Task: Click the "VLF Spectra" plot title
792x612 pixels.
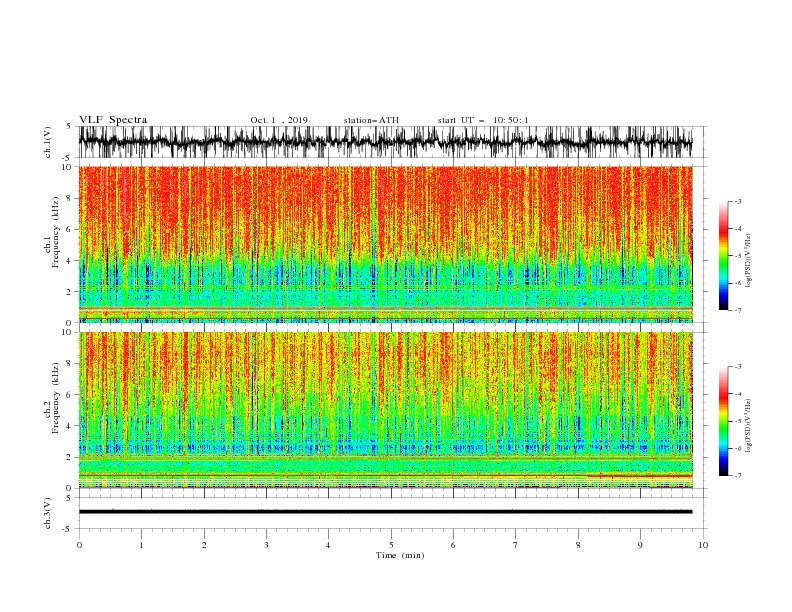Action: tap(113, 120)
